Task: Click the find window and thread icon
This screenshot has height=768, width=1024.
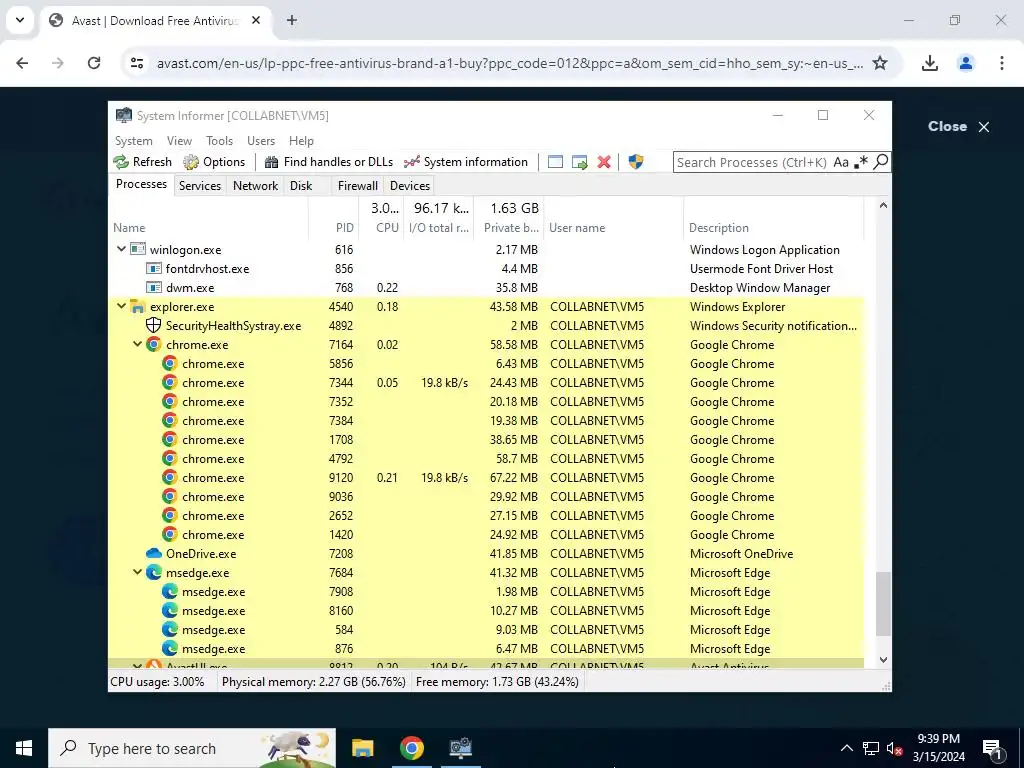Action: 580,162
